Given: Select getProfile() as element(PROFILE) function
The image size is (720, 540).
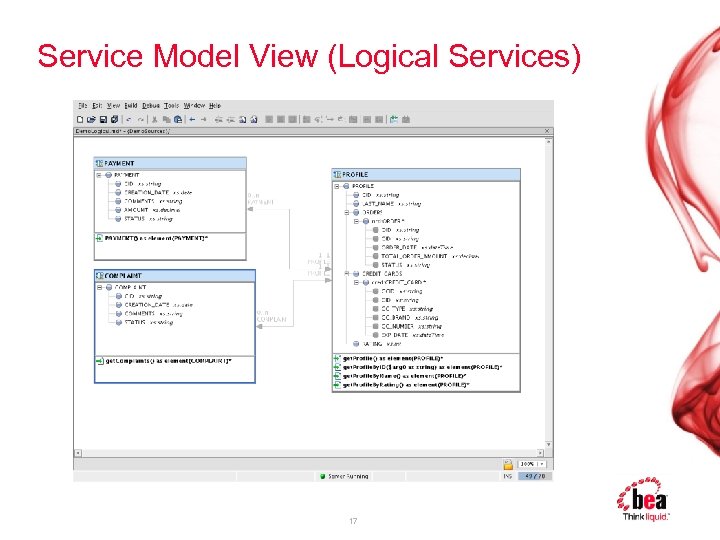Looking at the screenshot, I should [x=393, y=358].
